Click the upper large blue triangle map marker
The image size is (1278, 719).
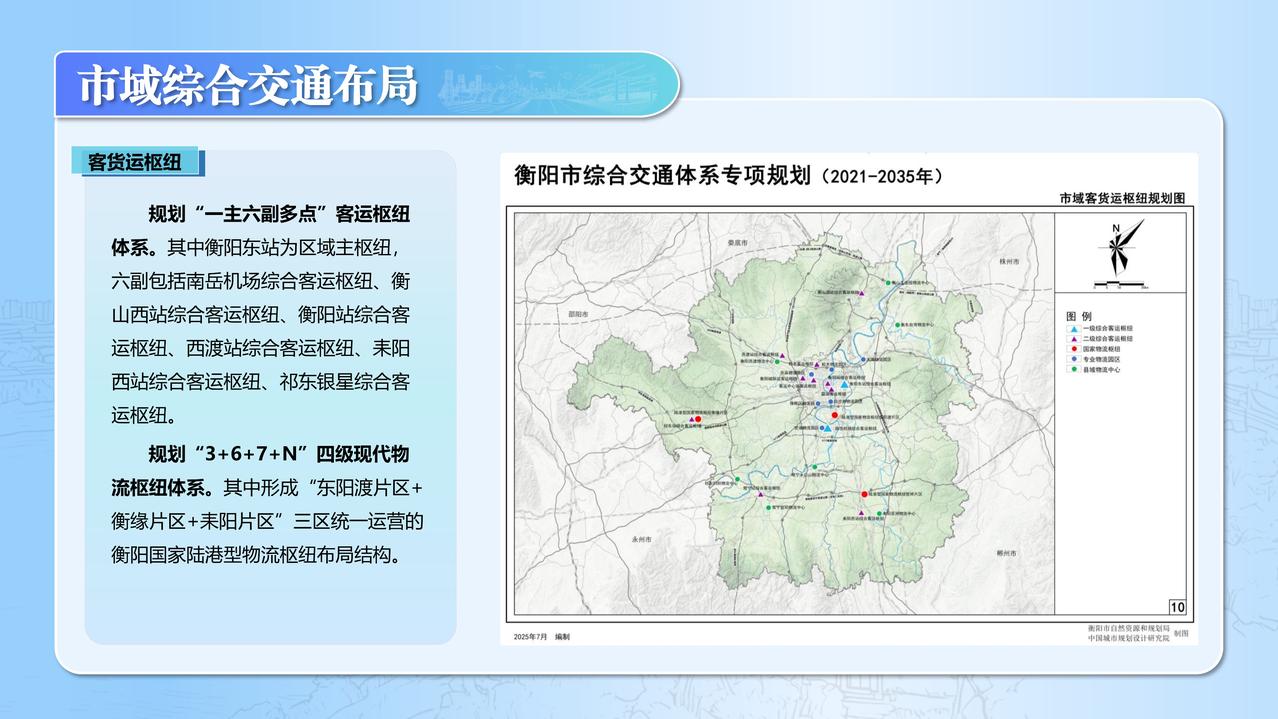pos(844,384)
